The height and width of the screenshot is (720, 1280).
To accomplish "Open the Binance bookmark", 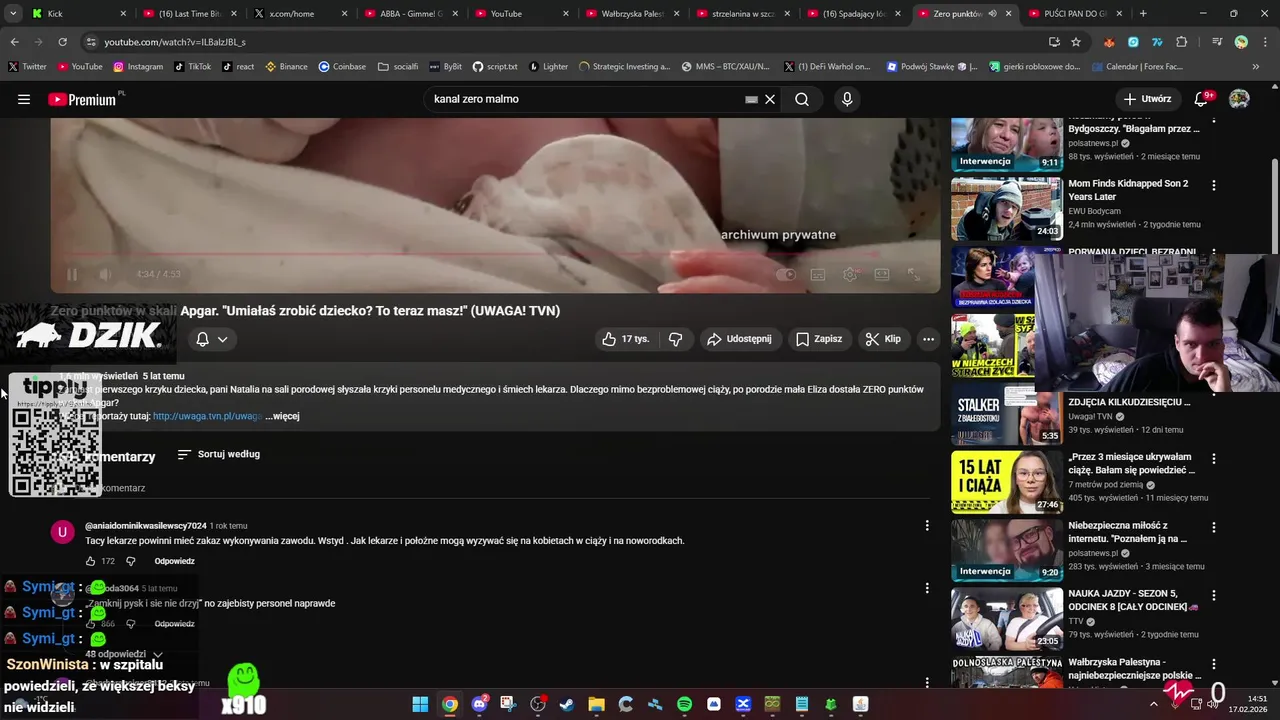I will 286,67.
